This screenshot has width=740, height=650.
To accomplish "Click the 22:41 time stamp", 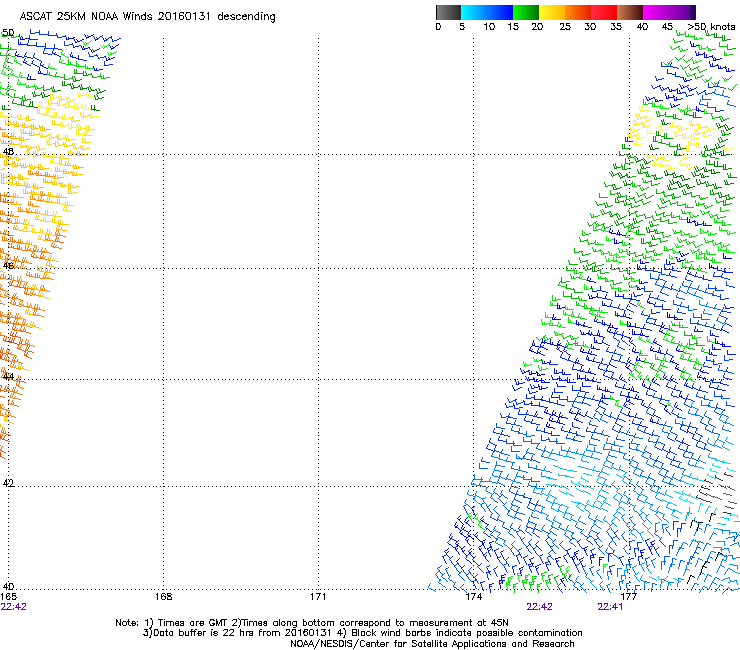I will pyautogui.click(x=610, y=607).
